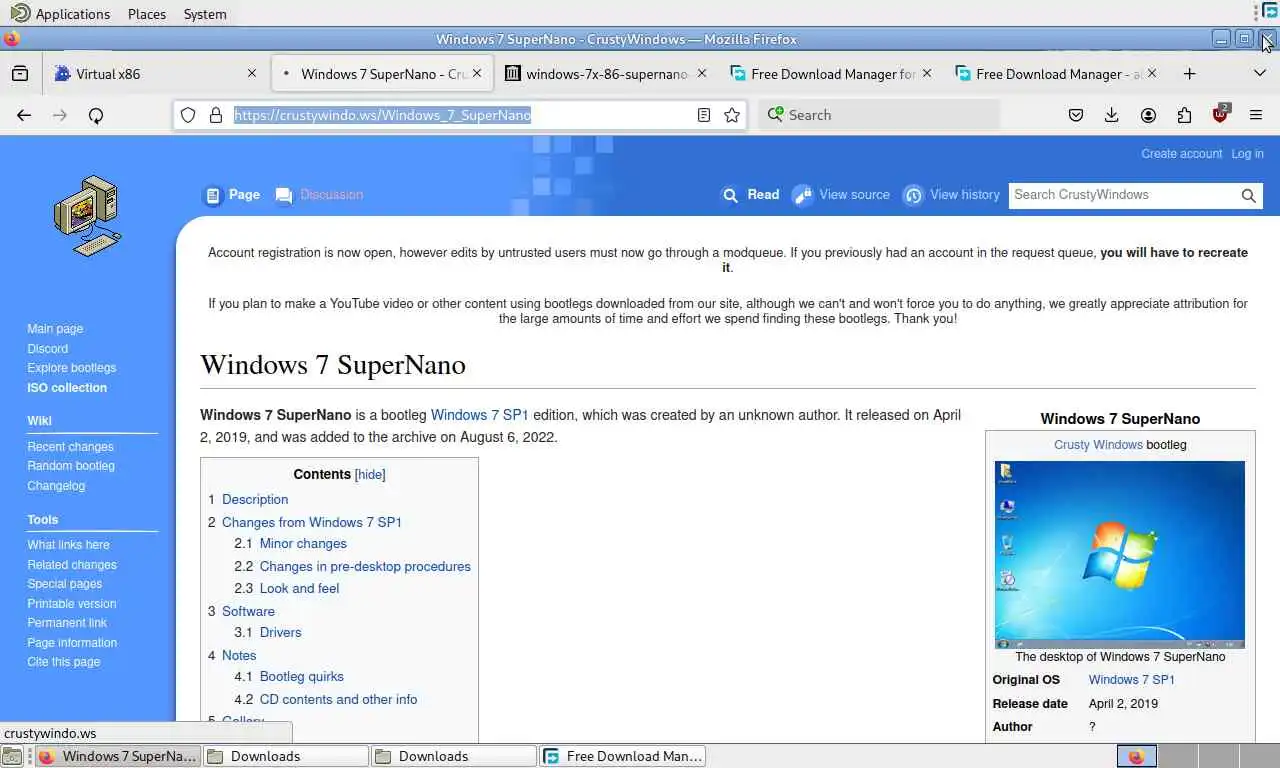Open View source tab
The height and width of the screenshot is (768, 1280).
(x=841, y=195)
